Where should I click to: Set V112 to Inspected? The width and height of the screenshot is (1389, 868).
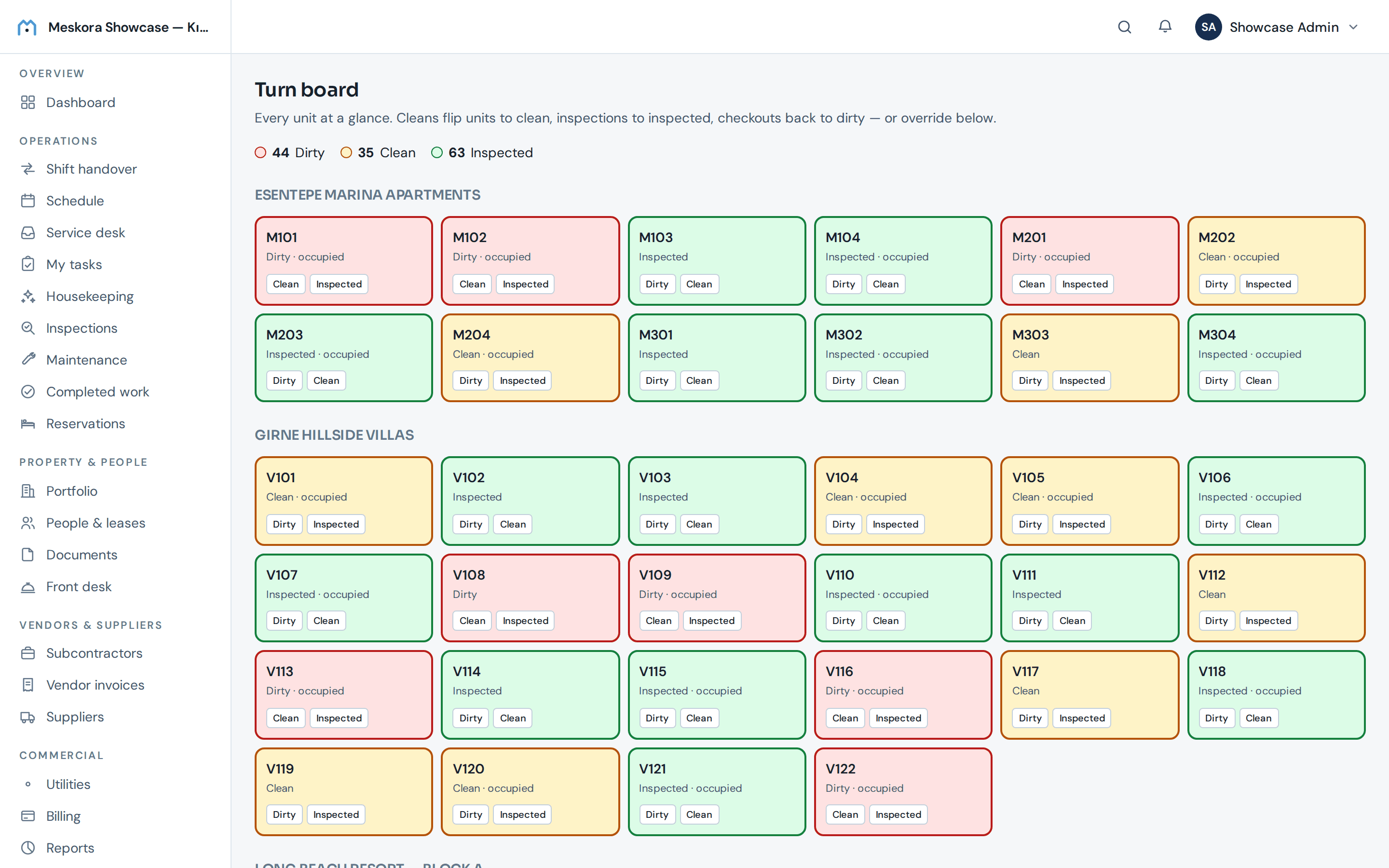pos(1268,621)
